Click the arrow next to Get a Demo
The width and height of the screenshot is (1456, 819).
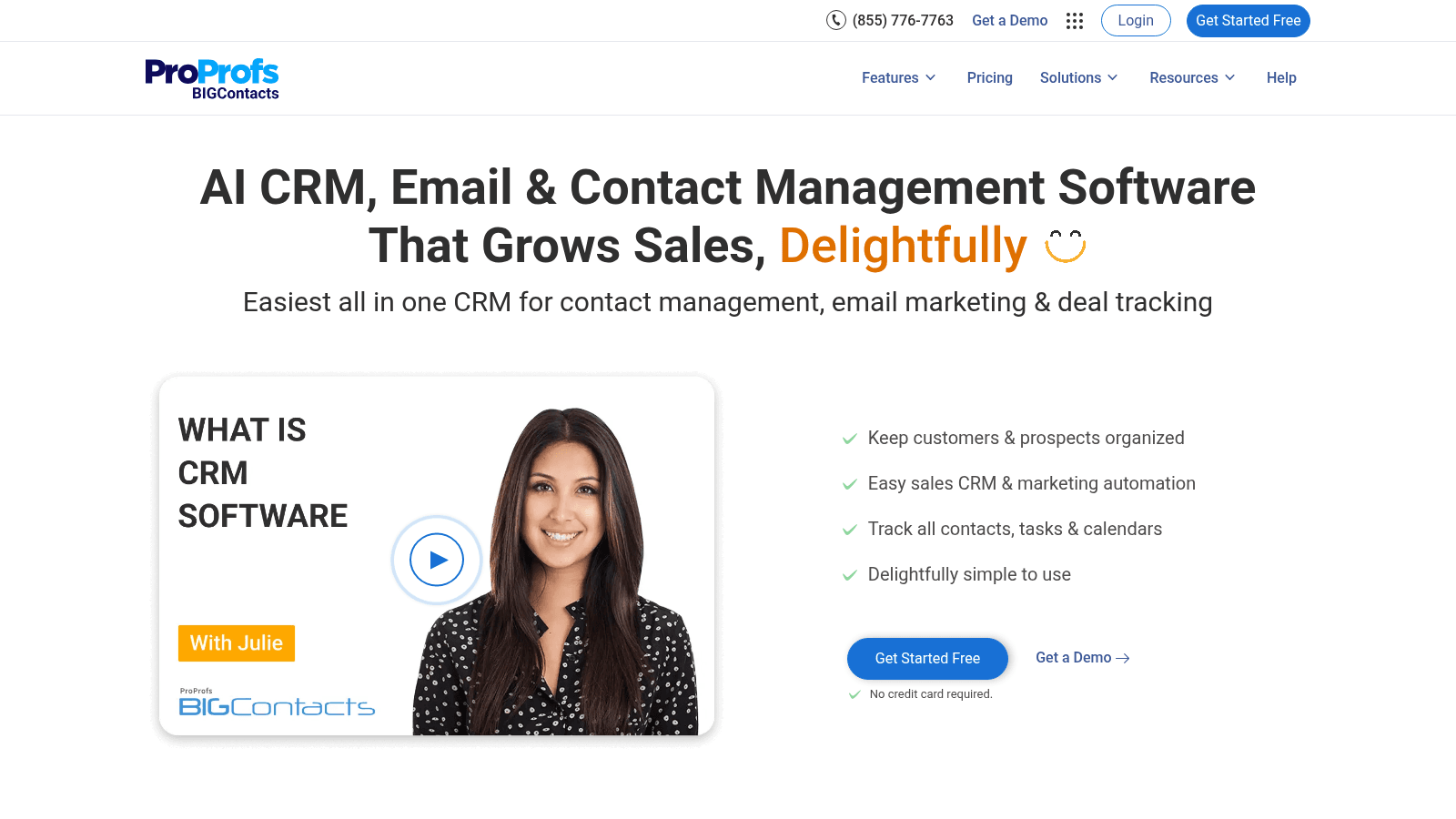(1123, 658)
